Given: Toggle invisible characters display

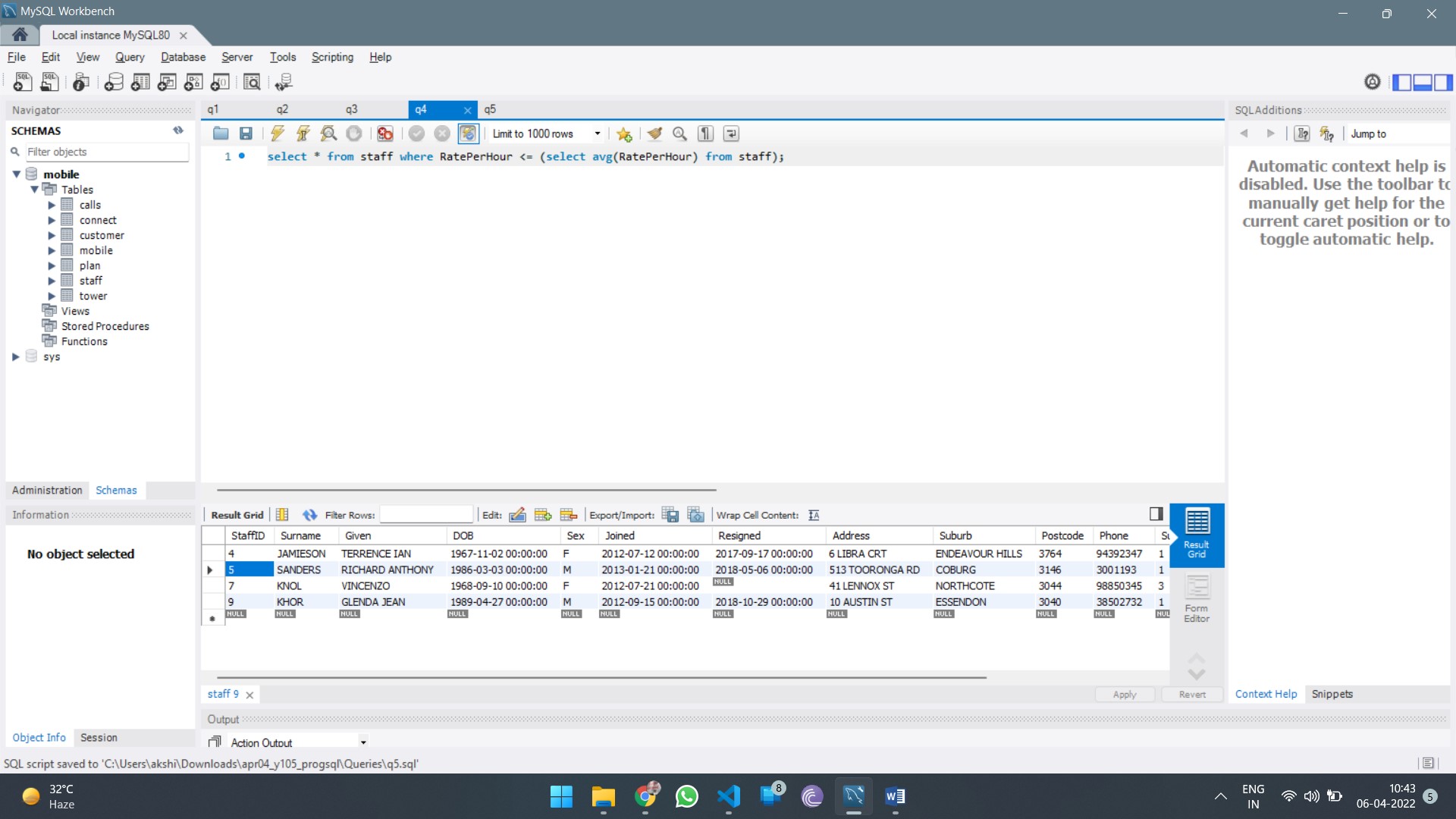Looking at the screenshot, I should [706, 133].
